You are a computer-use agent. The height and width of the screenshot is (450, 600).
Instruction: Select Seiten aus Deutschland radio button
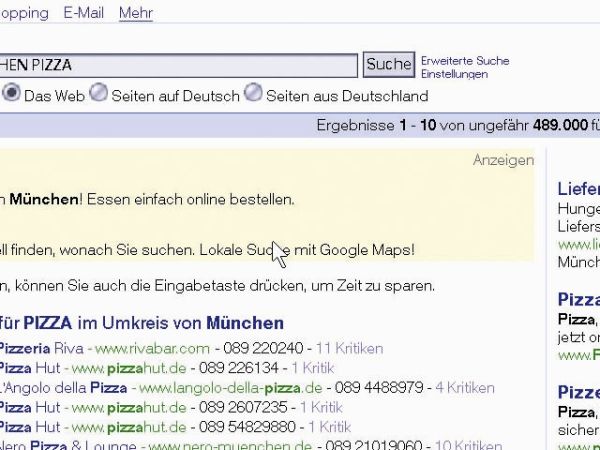(253, 92)
